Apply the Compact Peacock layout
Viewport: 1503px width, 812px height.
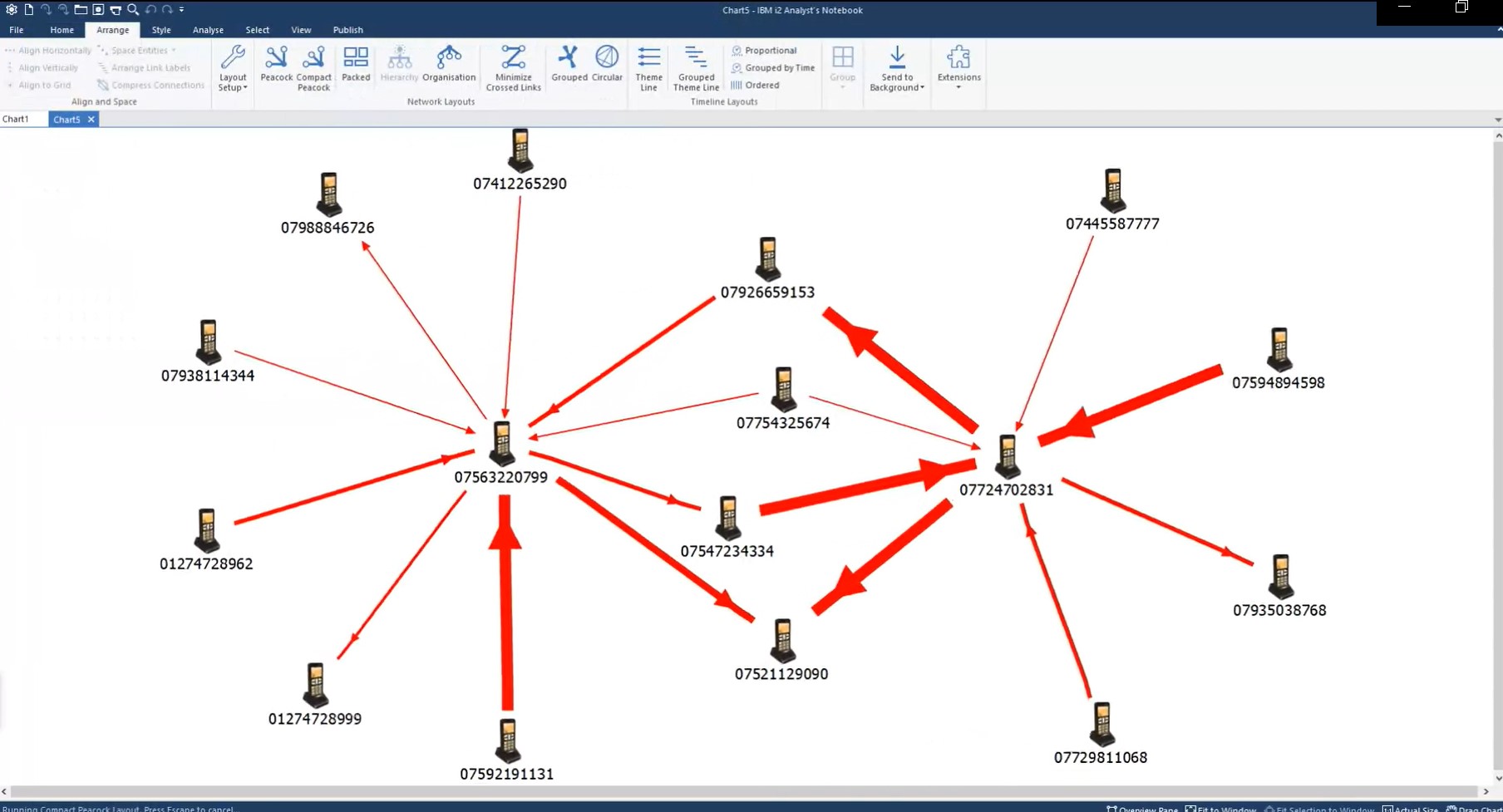pos(313,66)
